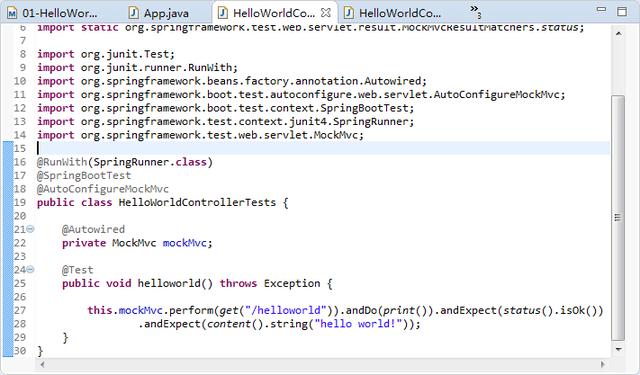This screenshot has width=640, height=375.
Task: Switch to the 01-HelloWor... editor tab
Action: pyautogui.click(x=53, y=13)
